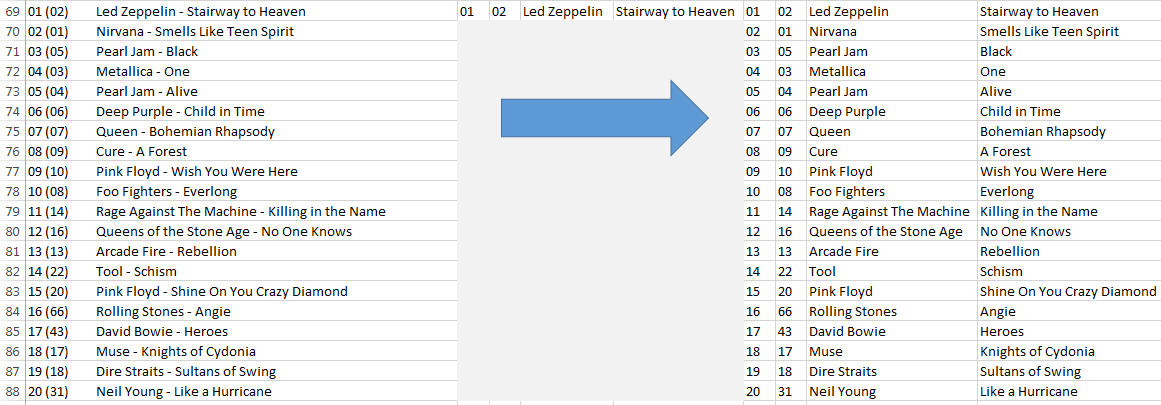This screenshot has width=1161, height=405.
Task: Select row header 80
Action: point(12,232)
